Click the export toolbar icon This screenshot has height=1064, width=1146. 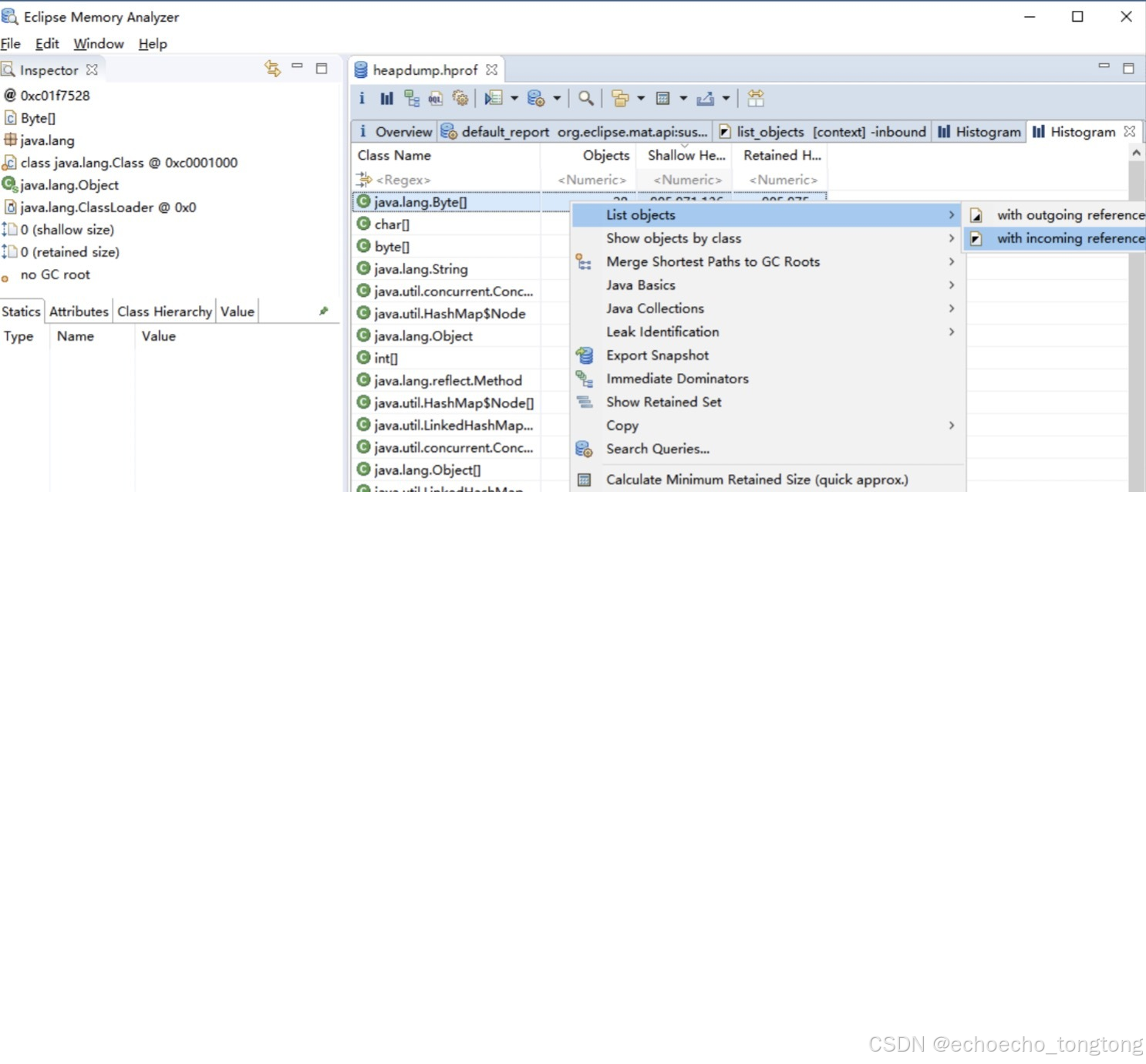[x=705, y=98]
